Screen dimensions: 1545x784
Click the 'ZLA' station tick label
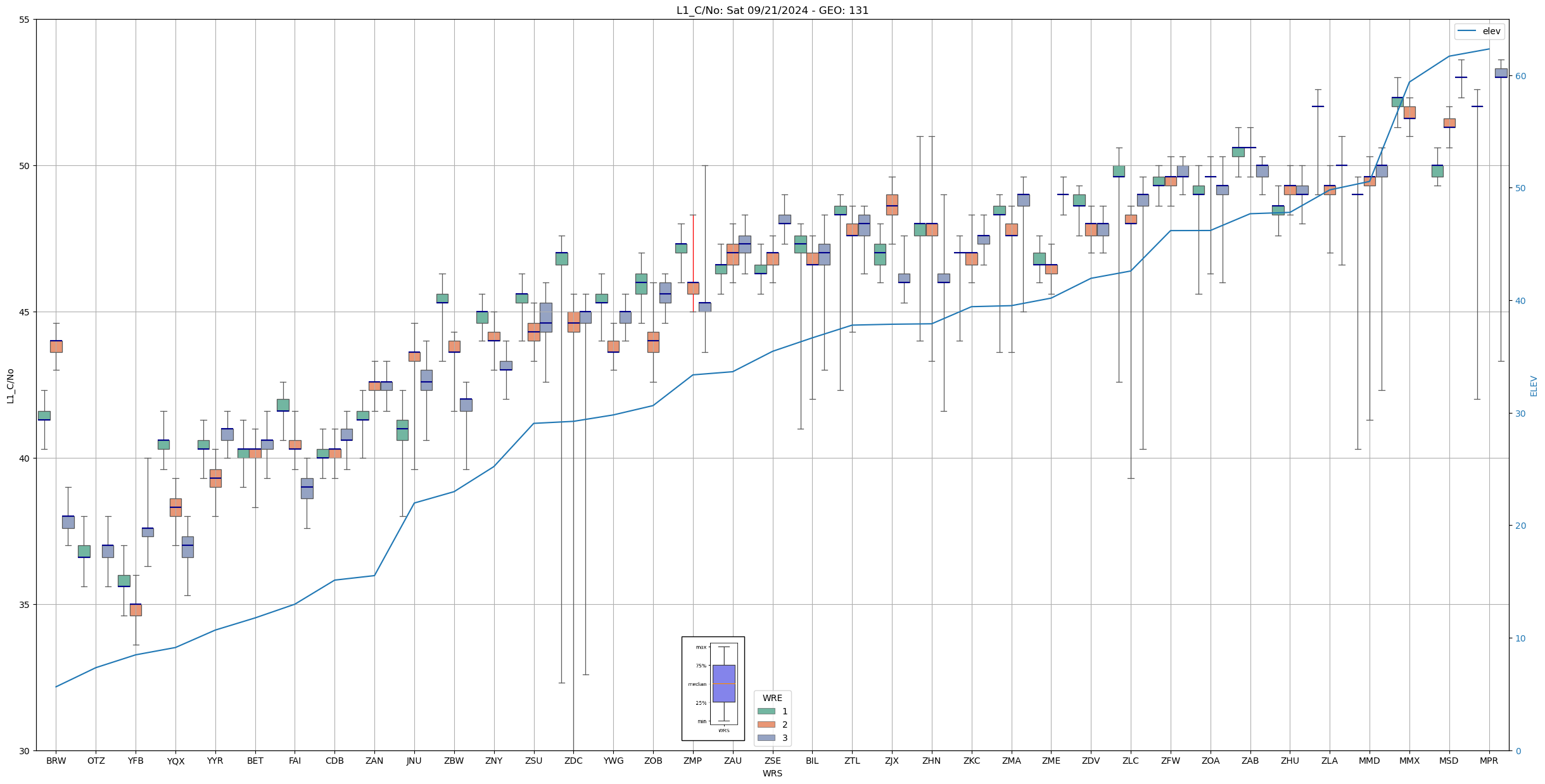1330,761
